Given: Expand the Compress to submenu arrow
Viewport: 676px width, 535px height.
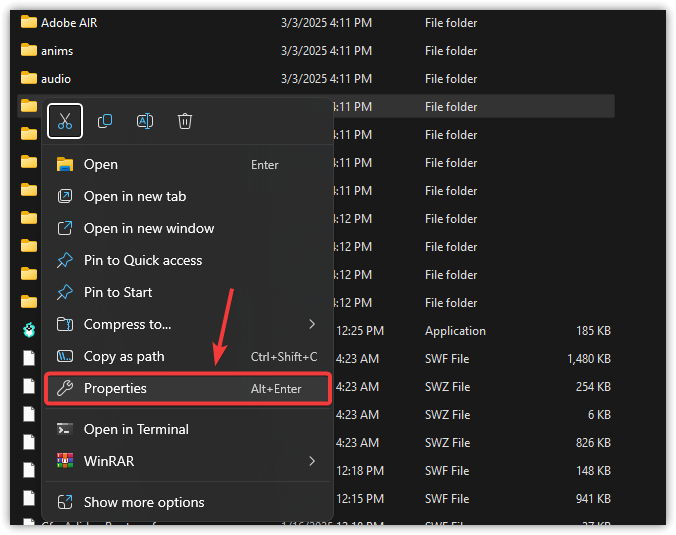Looking at the screenshot, I should pyautogui.click(x=312, y=324).
